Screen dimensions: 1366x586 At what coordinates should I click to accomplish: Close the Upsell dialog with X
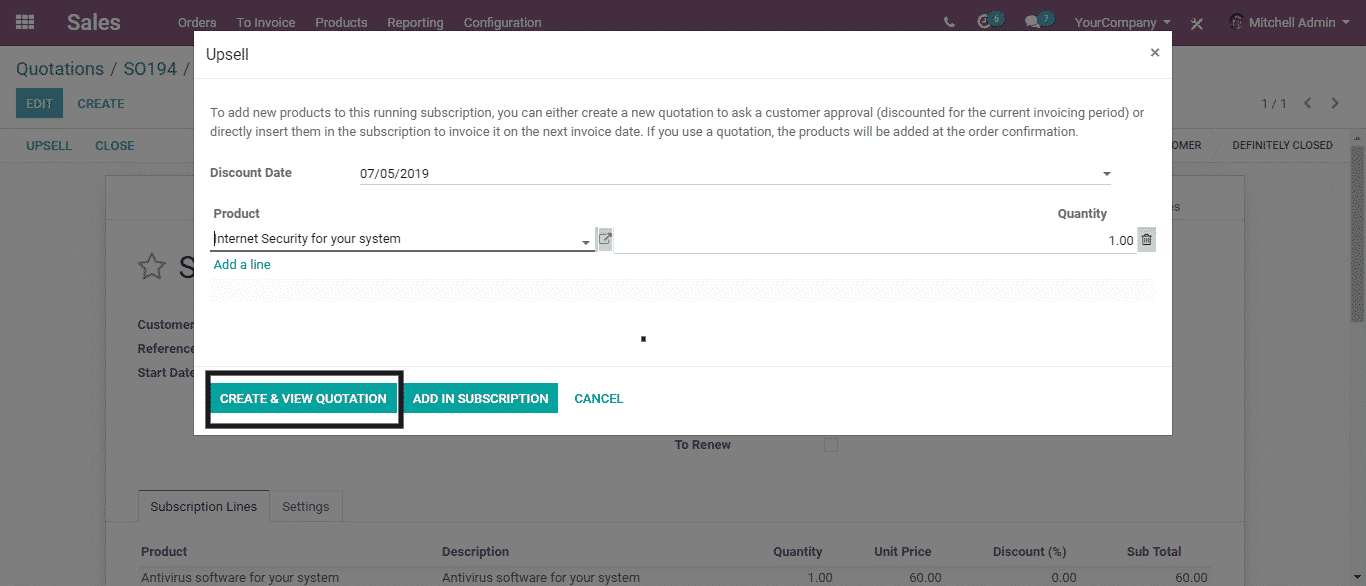click(1154, 53)
